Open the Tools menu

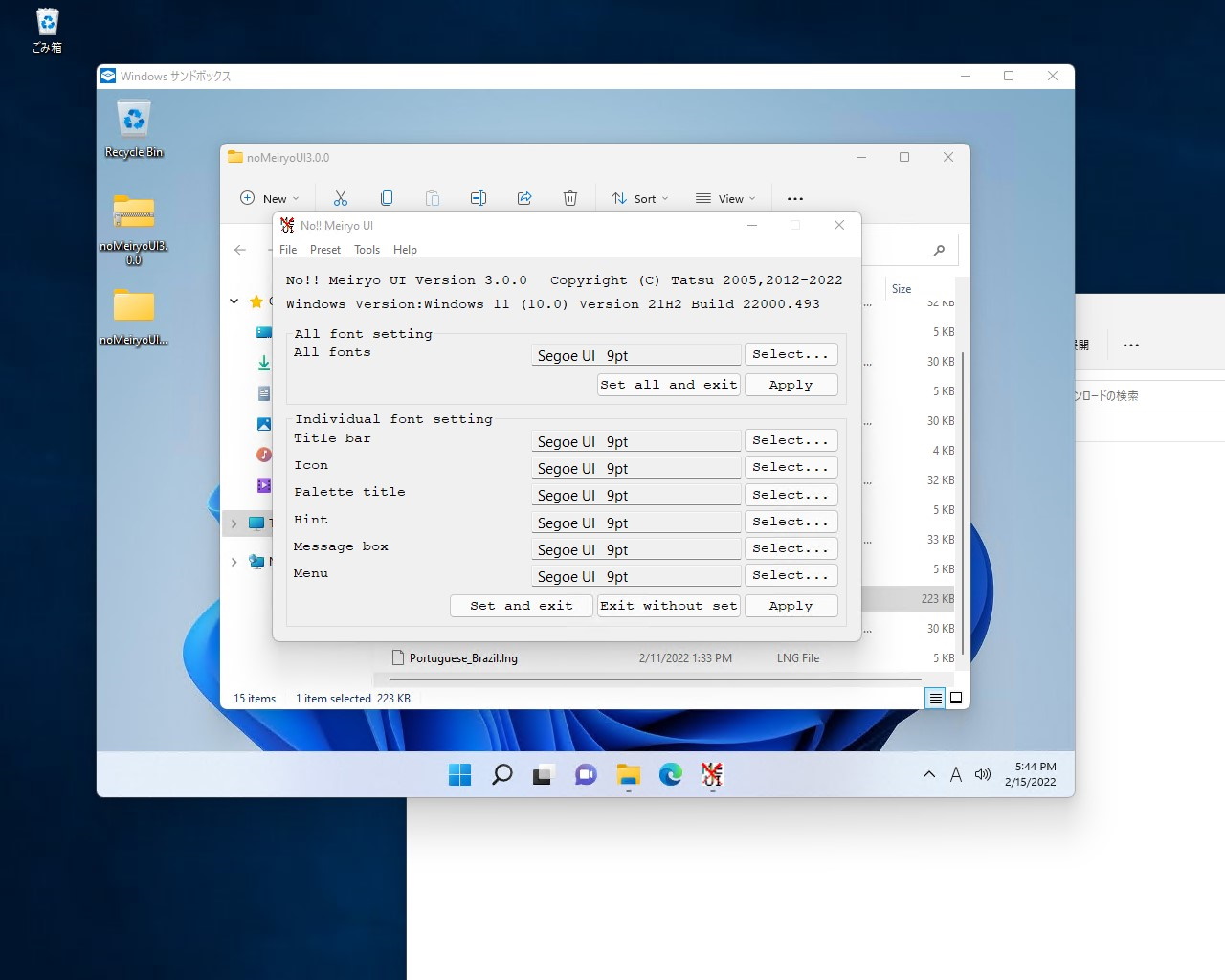pyautogui.click(x=367, y=250)
